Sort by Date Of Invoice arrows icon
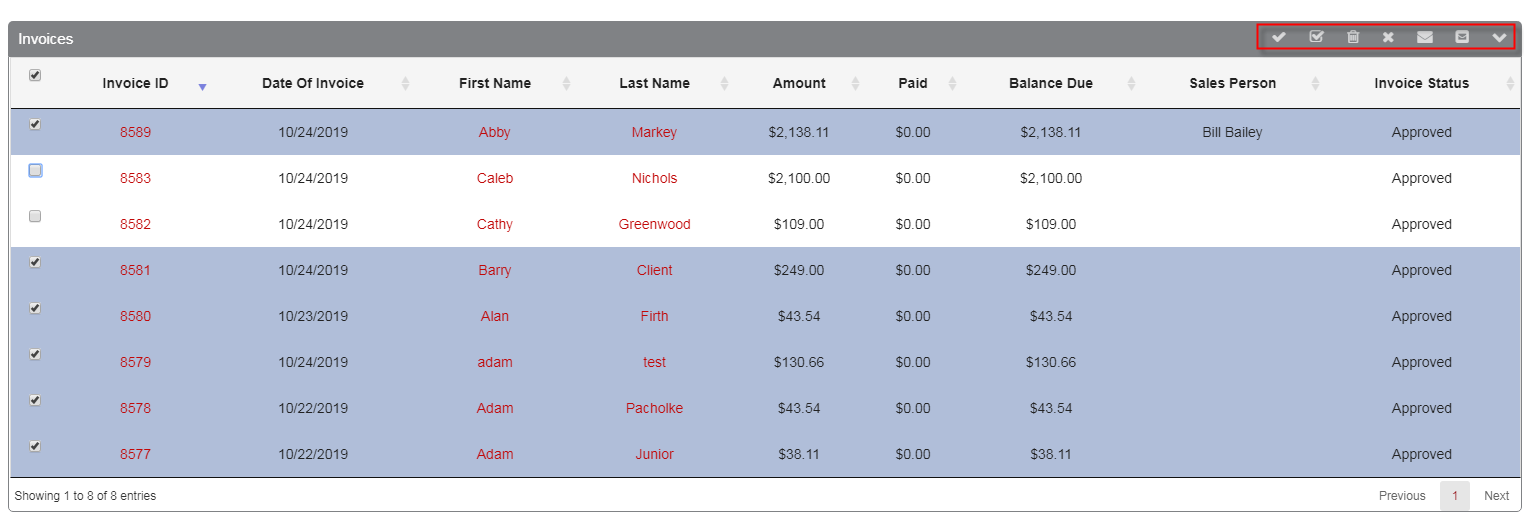 [x=405, y=83]
